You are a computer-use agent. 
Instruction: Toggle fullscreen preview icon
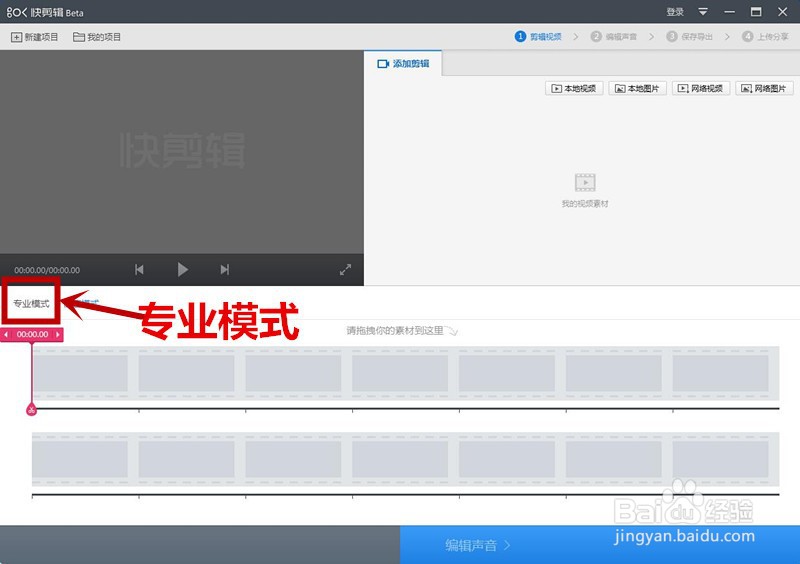point(345,269)
